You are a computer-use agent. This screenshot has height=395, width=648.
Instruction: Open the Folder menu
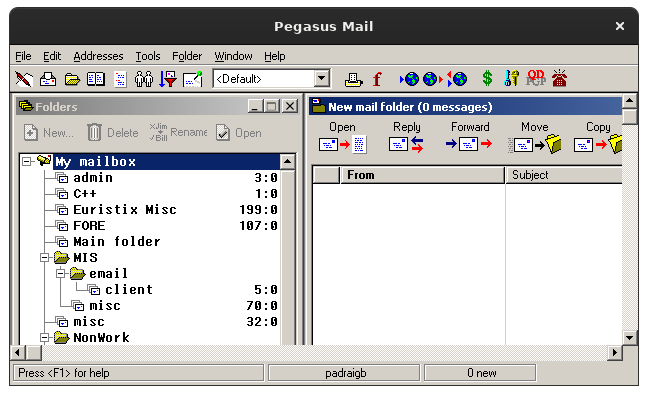coord(187,56)
